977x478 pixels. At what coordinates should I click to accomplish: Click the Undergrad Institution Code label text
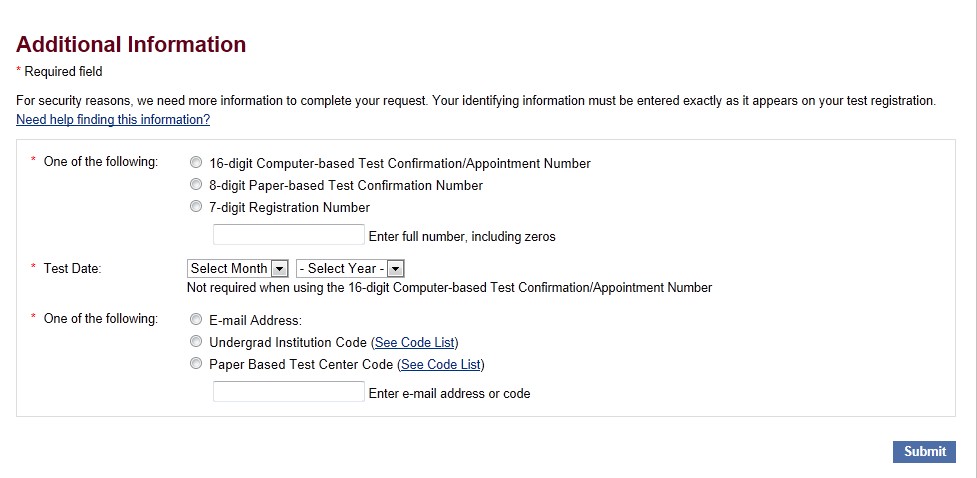coord(288,342)
